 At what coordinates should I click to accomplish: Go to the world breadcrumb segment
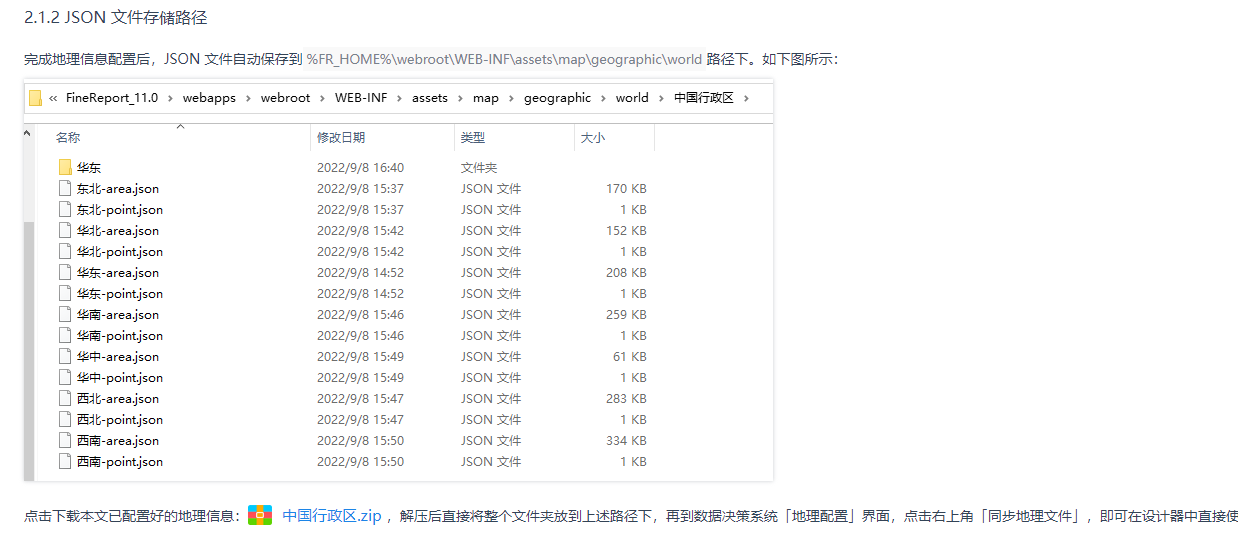pyautogui.click(x=632, y=98)
